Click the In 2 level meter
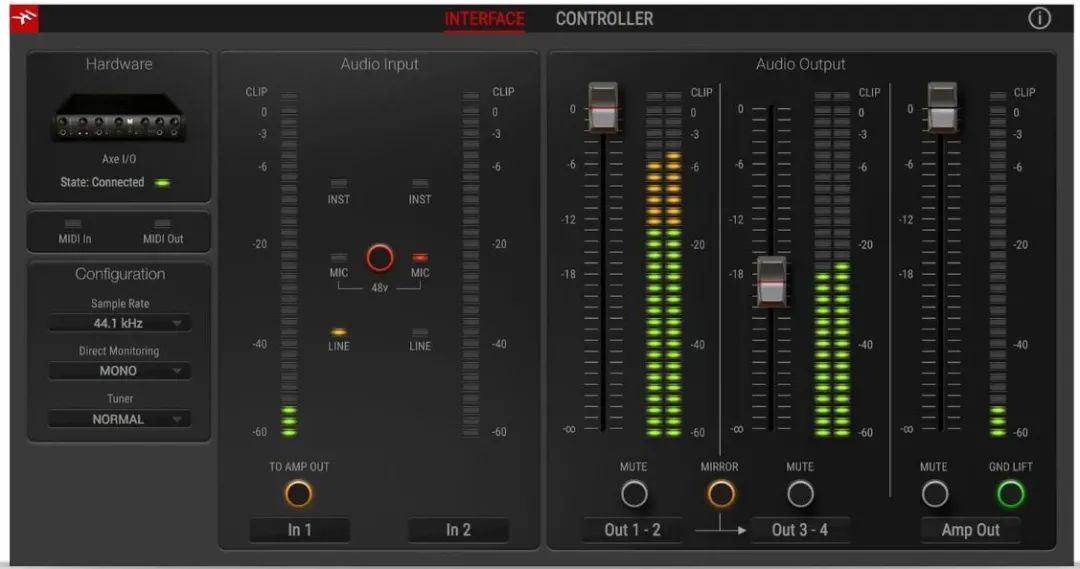 pos(470,263)
